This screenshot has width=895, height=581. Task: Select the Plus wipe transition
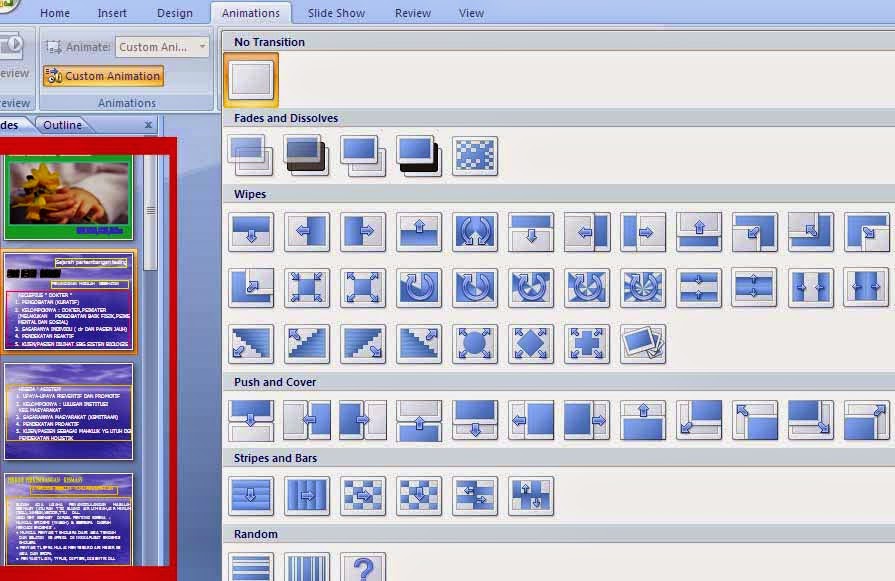click(x=587, y=343)
